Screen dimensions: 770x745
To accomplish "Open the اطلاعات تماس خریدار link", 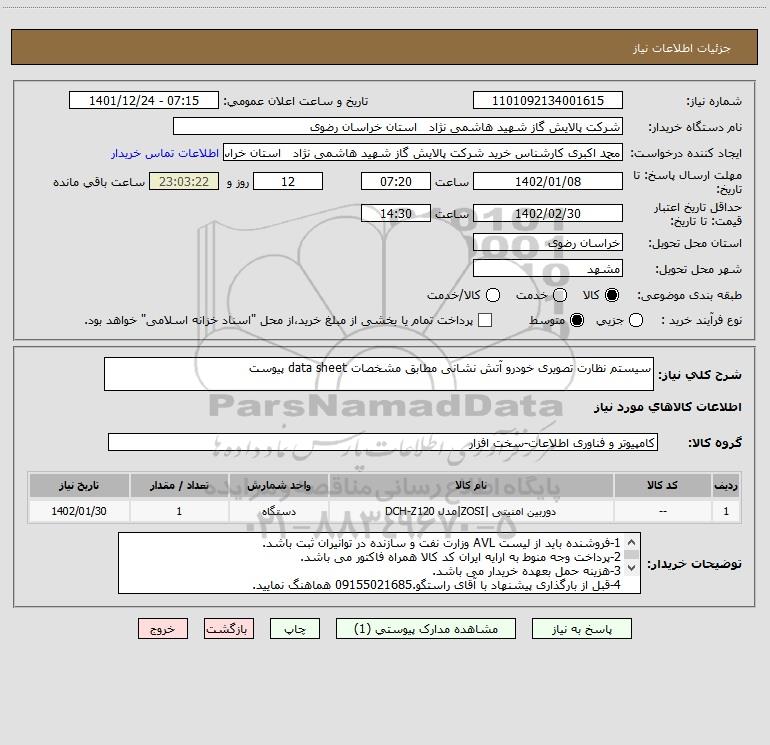I will [165, 153].
